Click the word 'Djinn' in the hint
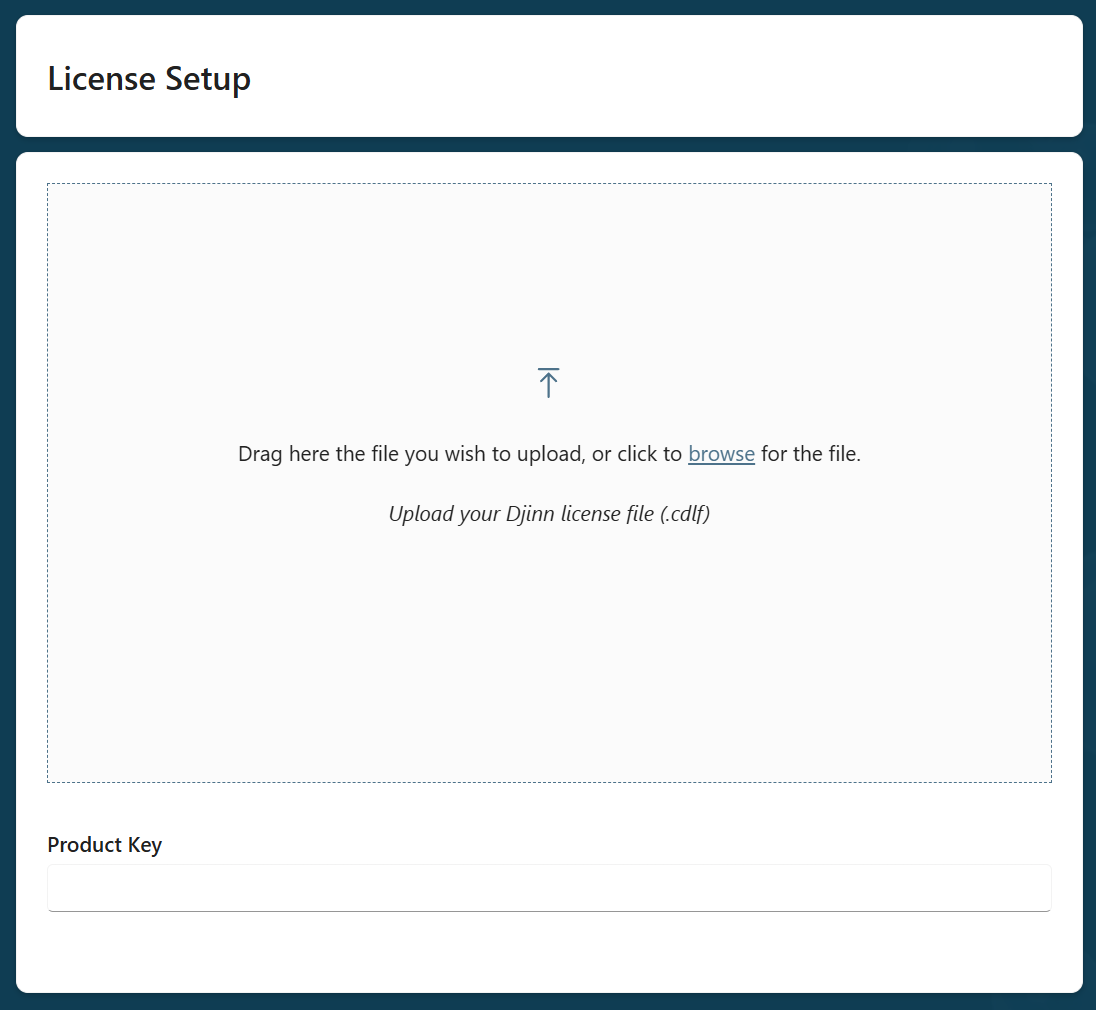 532,514
